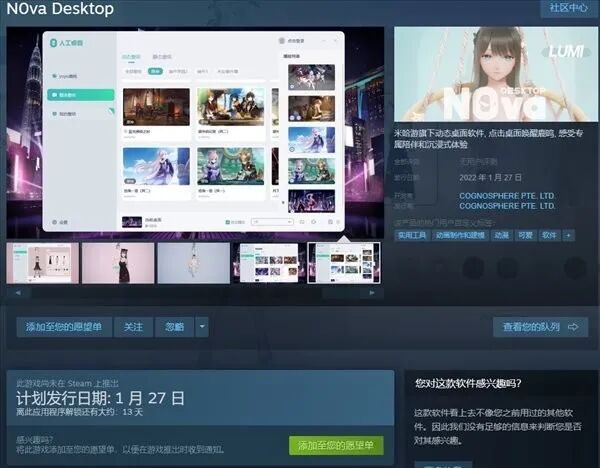Screen dimensions: 600x468
Task: Click the thumbnail strip scrollbar handle
Action: tap(341, 293)
